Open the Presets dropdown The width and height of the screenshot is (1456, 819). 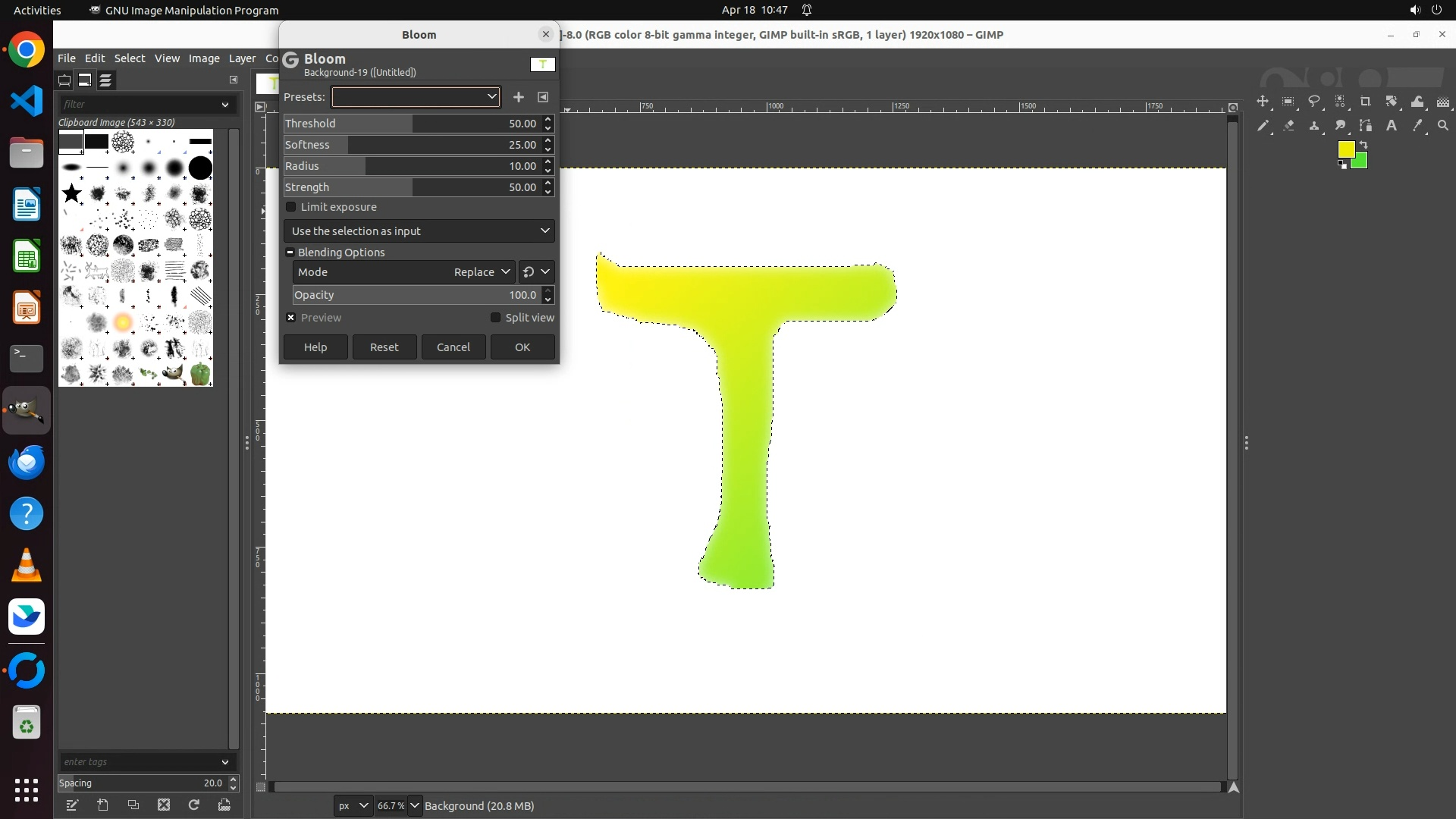click(416, 97)
